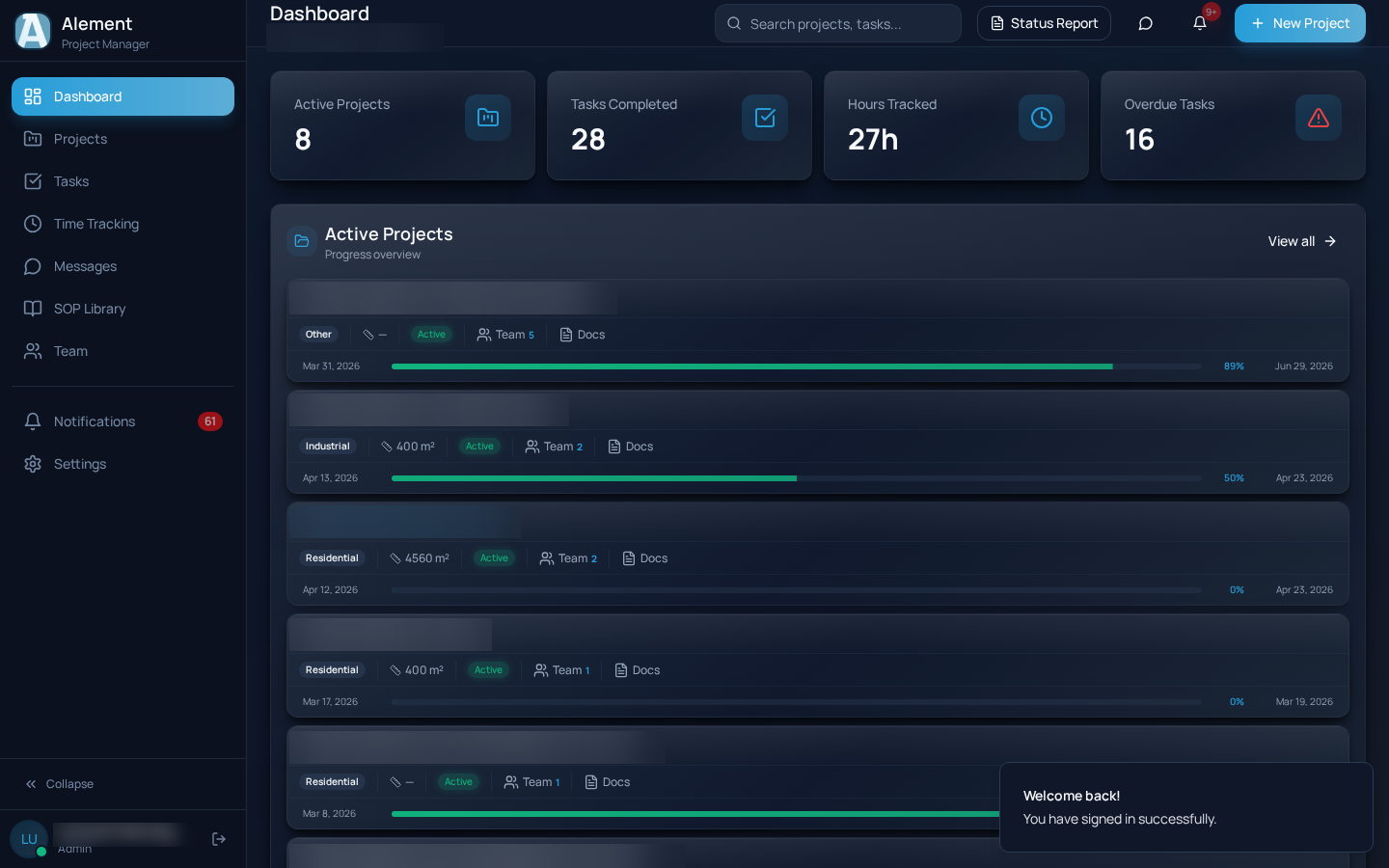The height and width of the screenshot is (868, 1389).
Task: Open the Status Report
Action: [x=1044, y=23]
